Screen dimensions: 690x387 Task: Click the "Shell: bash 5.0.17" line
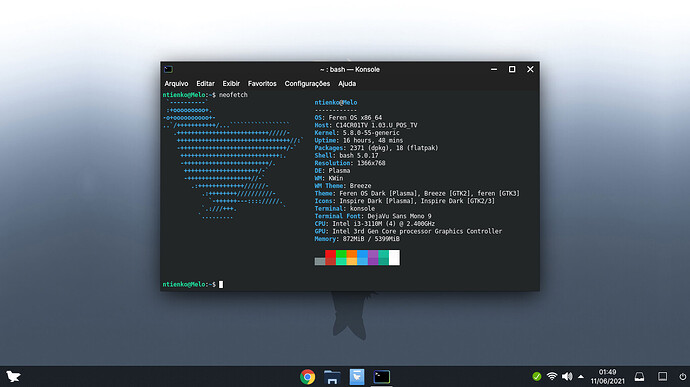pyautogui.click(x=346, y=155)
